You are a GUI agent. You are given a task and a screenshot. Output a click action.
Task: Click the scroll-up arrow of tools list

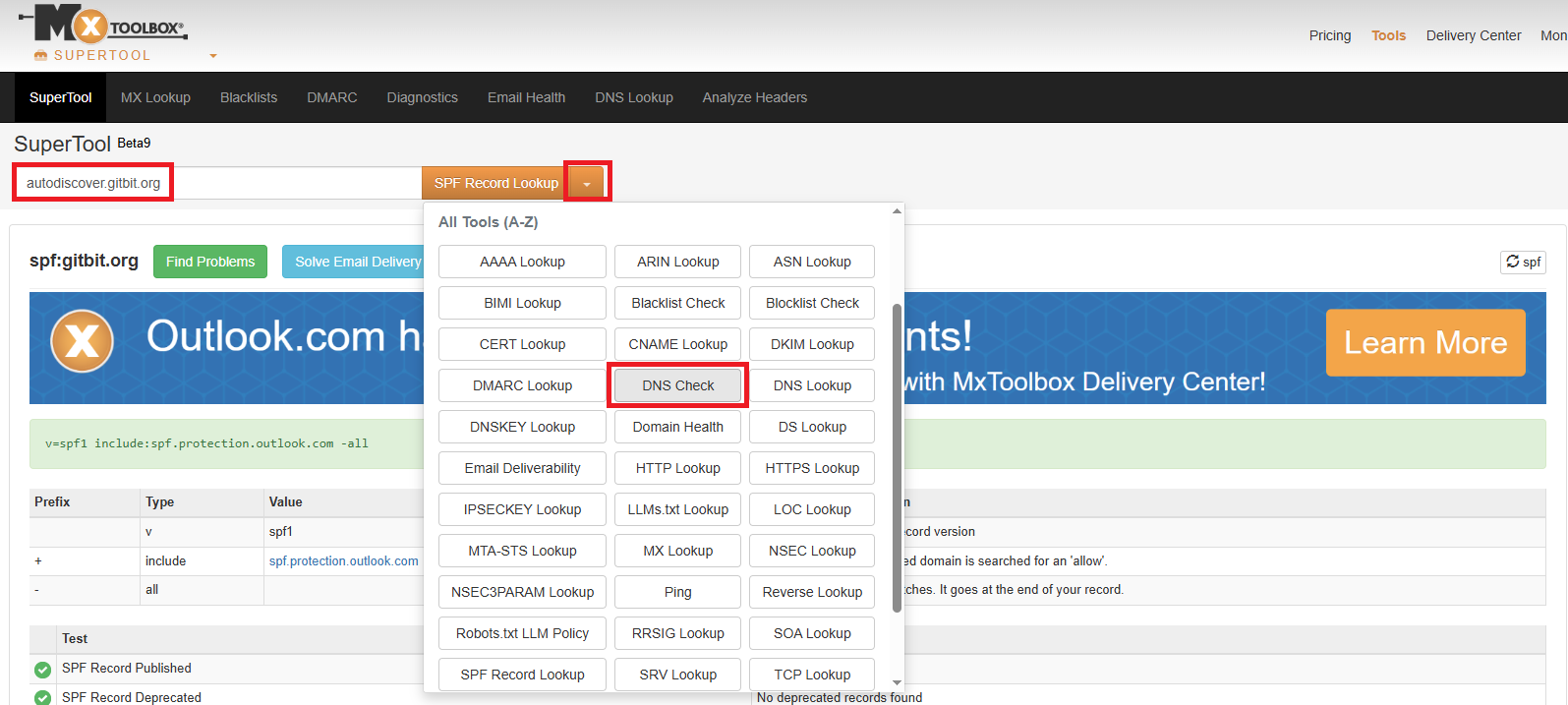click(897, 211)
